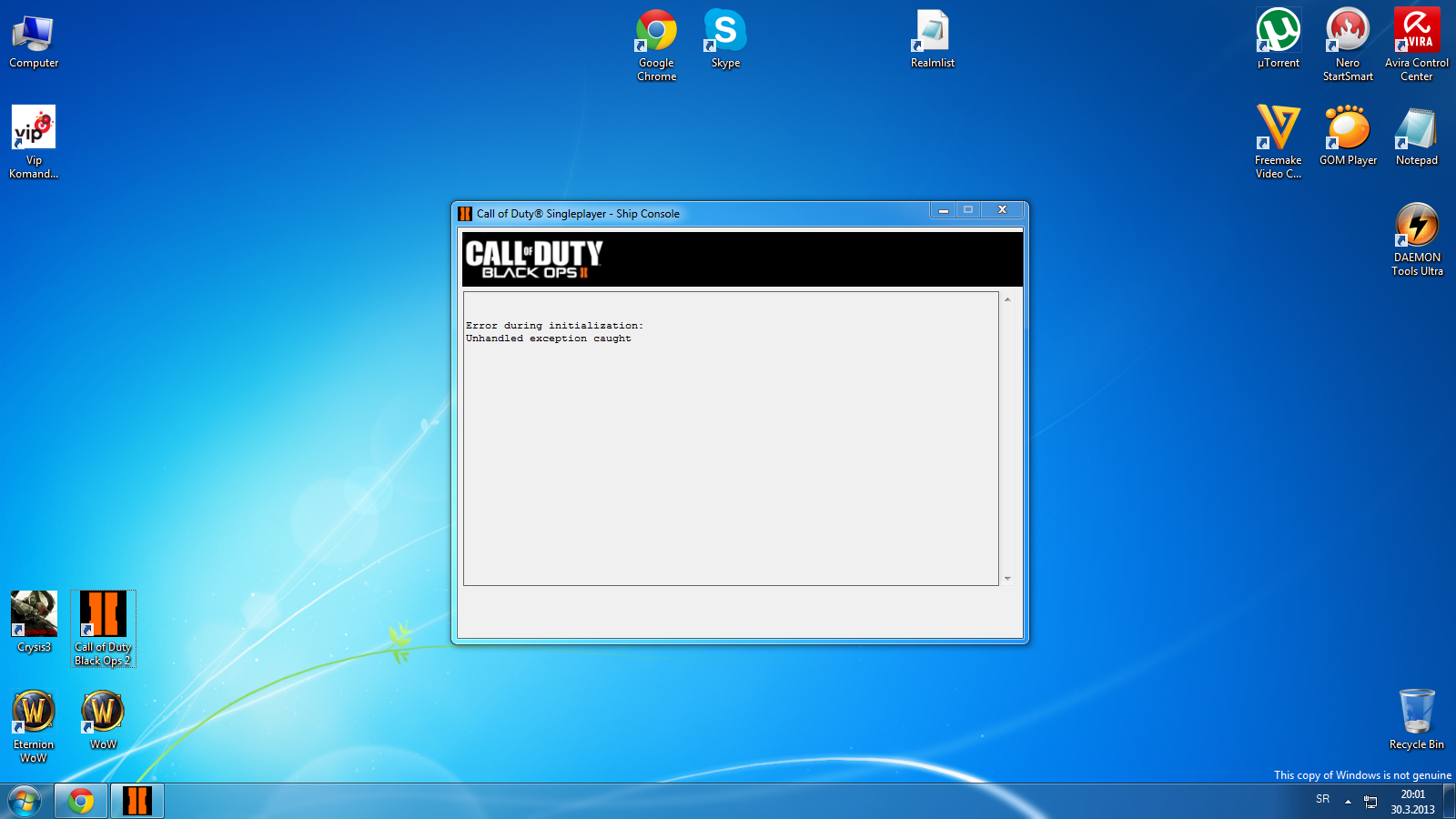Launch Google Chrome from the desktop

(x=656, y=45)
